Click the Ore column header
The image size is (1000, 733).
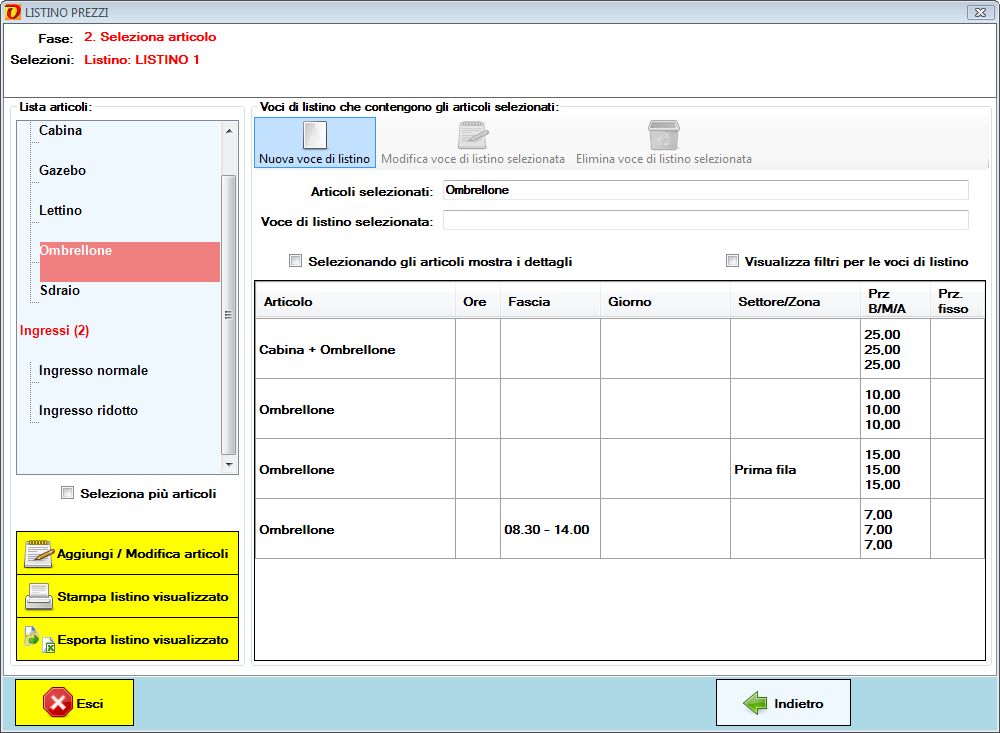tap(478, 301)
